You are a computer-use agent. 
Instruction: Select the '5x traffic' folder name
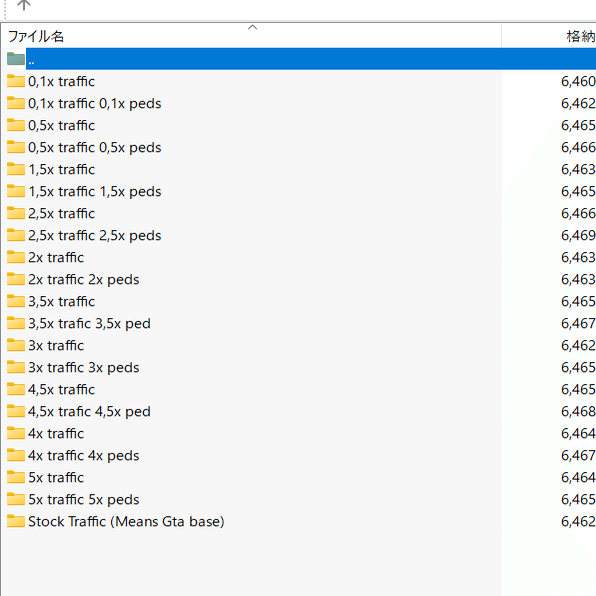point(56,477)
